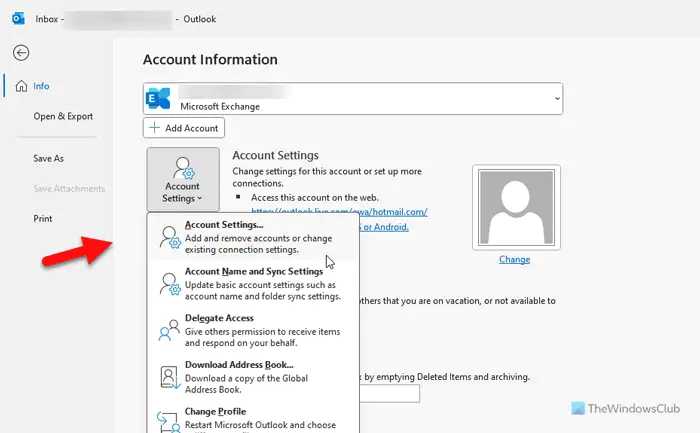Viewport: 700px width, 433px height.
Task: Click Save Attachments in the sidebar
Action: pos(69,188)
